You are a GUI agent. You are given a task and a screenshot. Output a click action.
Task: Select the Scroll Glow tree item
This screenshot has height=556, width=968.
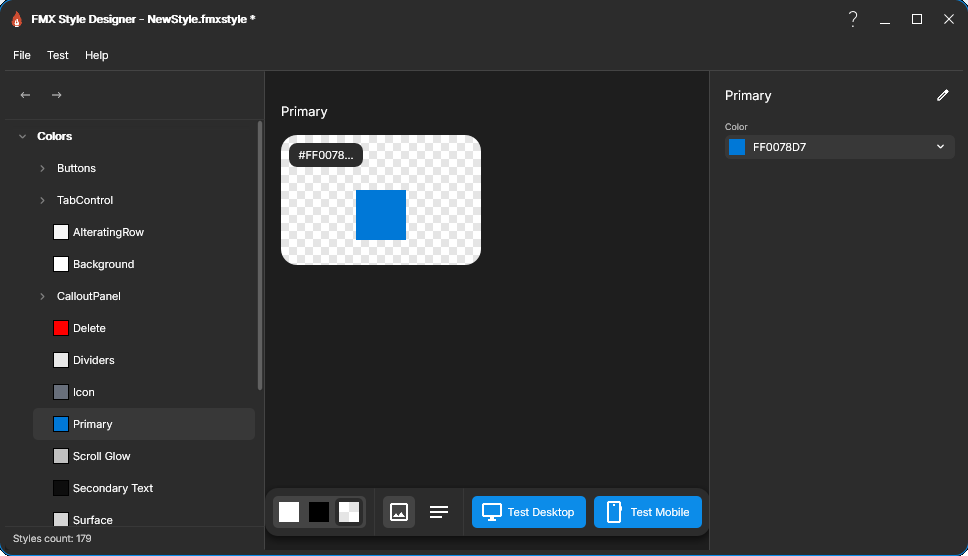coord(144,456)
